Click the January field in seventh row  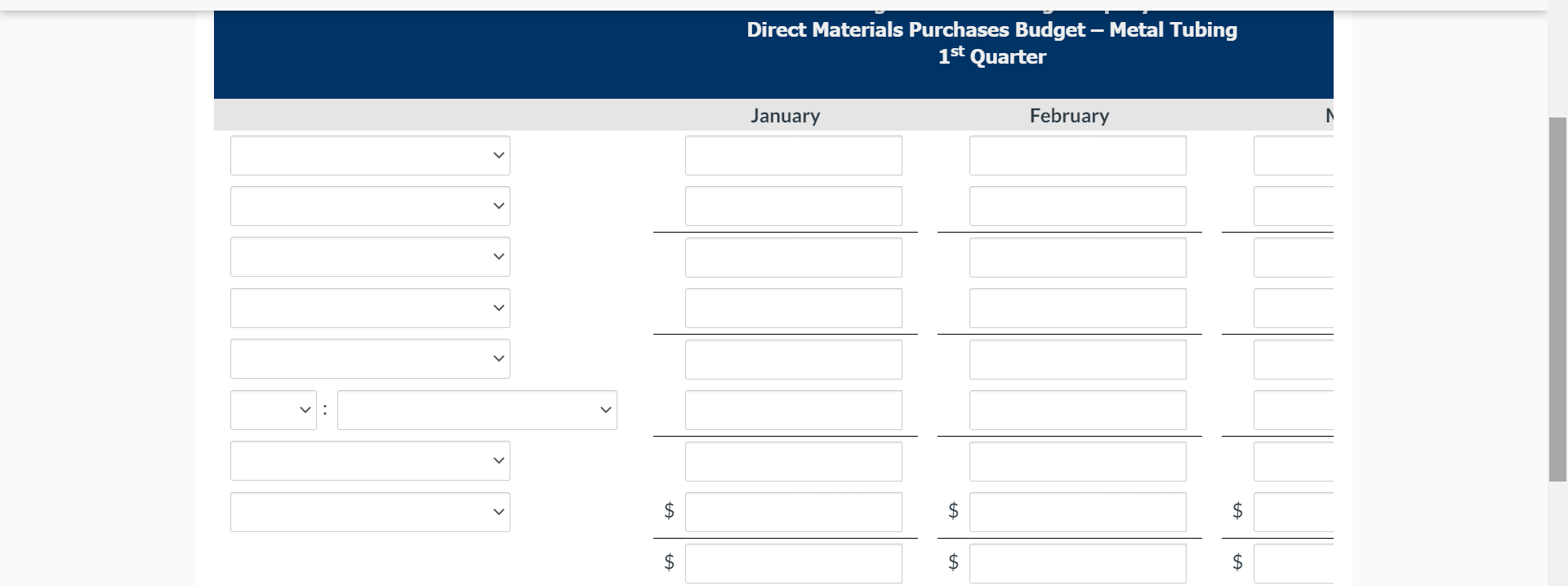coord(794,461)
